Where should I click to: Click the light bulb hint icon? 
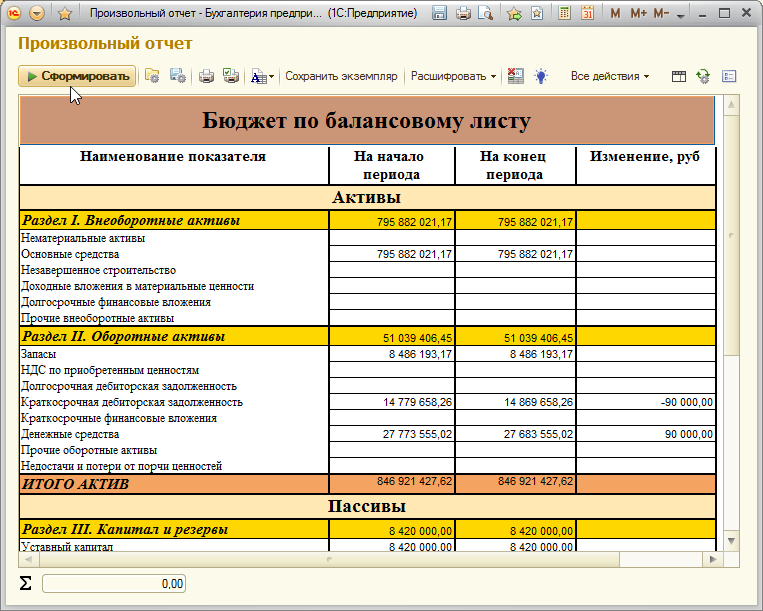(541, 76)
